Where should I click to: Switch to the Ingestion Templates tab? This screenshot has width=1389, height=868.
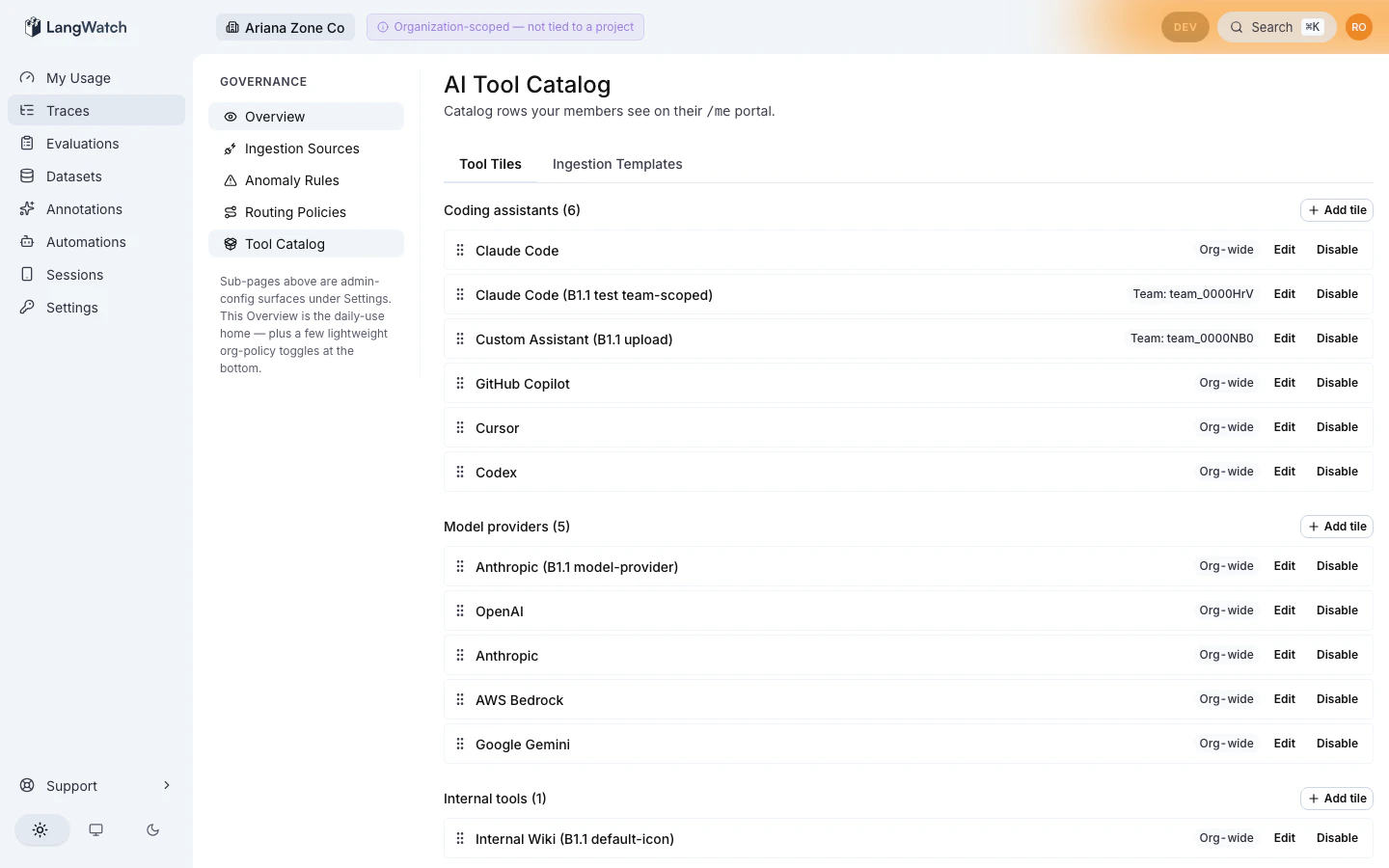617,164
